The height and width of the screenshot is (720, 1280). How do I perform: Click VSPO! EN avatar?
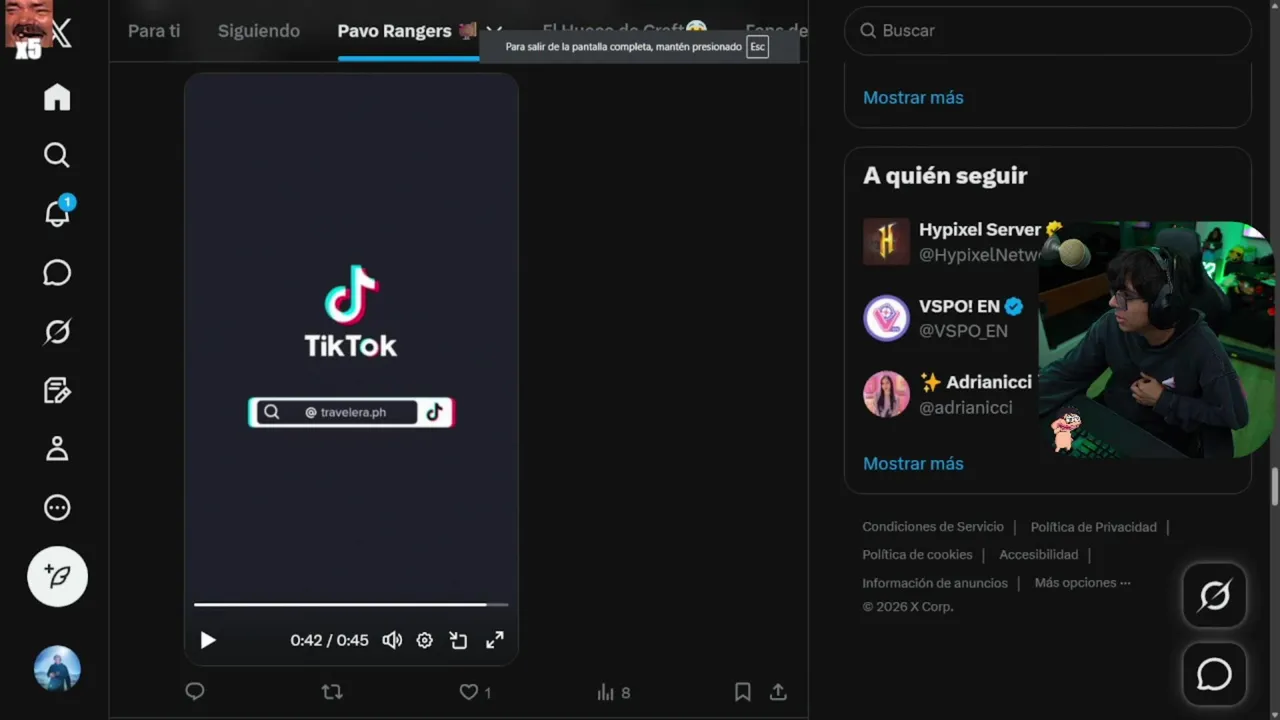pos(886,318)
